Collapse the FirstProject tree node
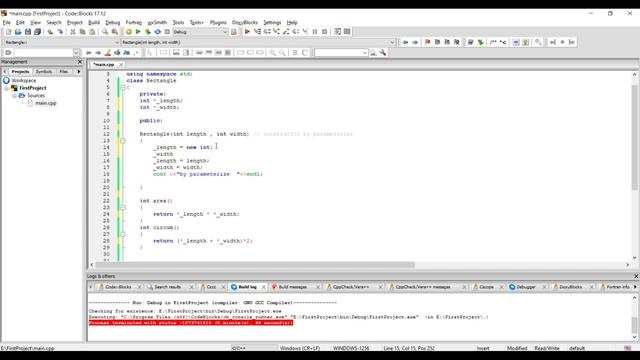Image resolution: width=640 pixels, height=360 pixels. (7, 88)
